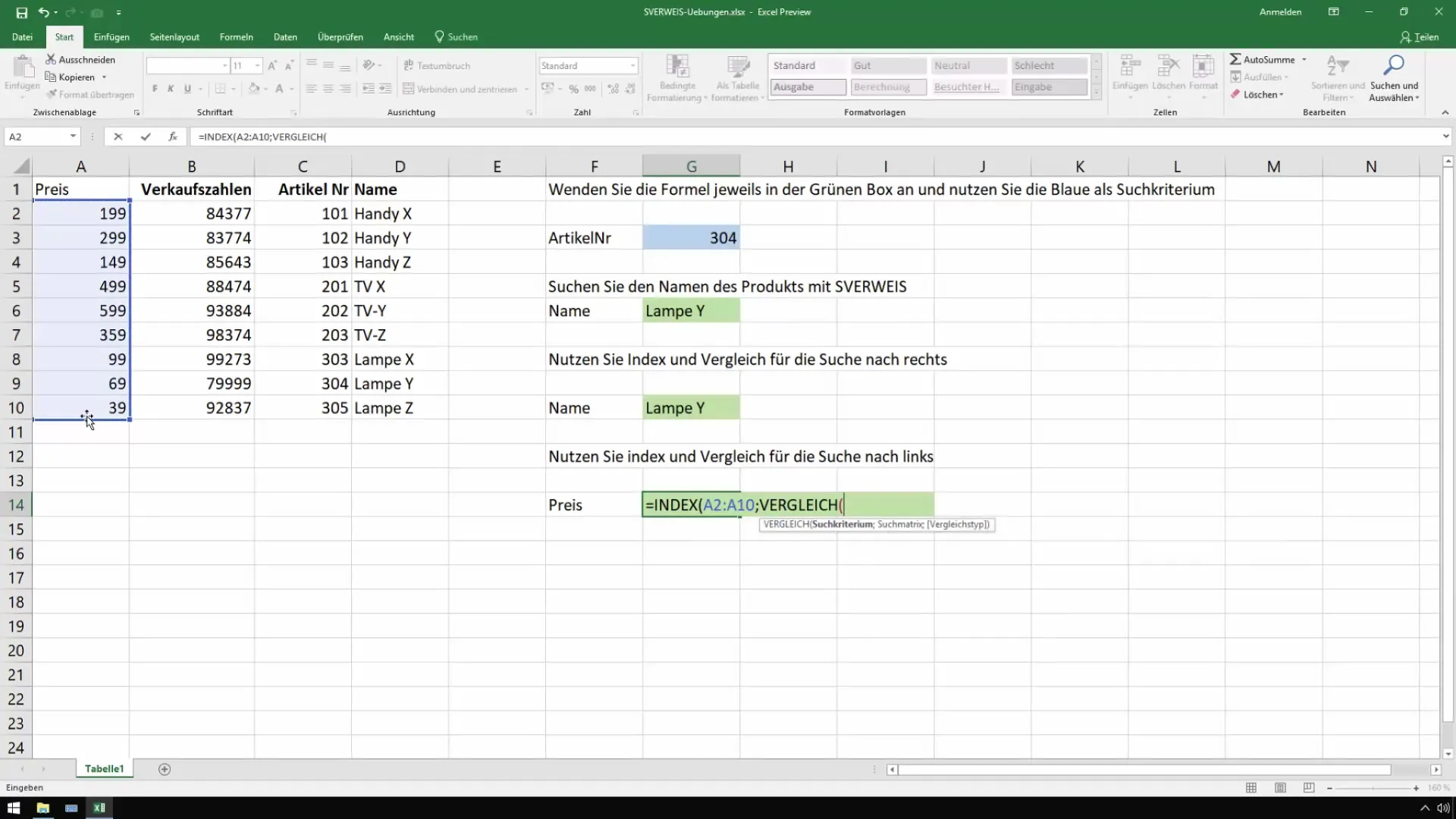Click the formula bar input field
1456x819 pixels.
[x=815, y=136]
